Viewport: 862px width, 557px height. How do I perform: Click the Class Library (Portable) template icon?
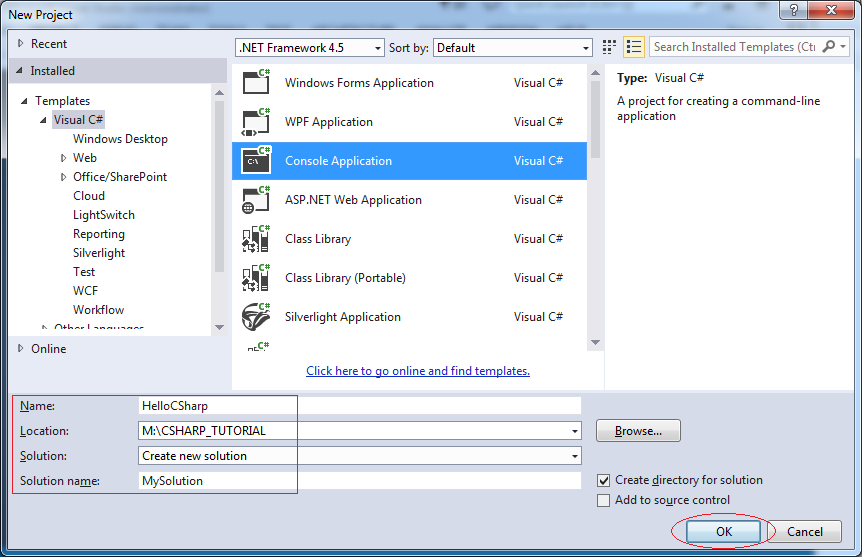point(256,278)
